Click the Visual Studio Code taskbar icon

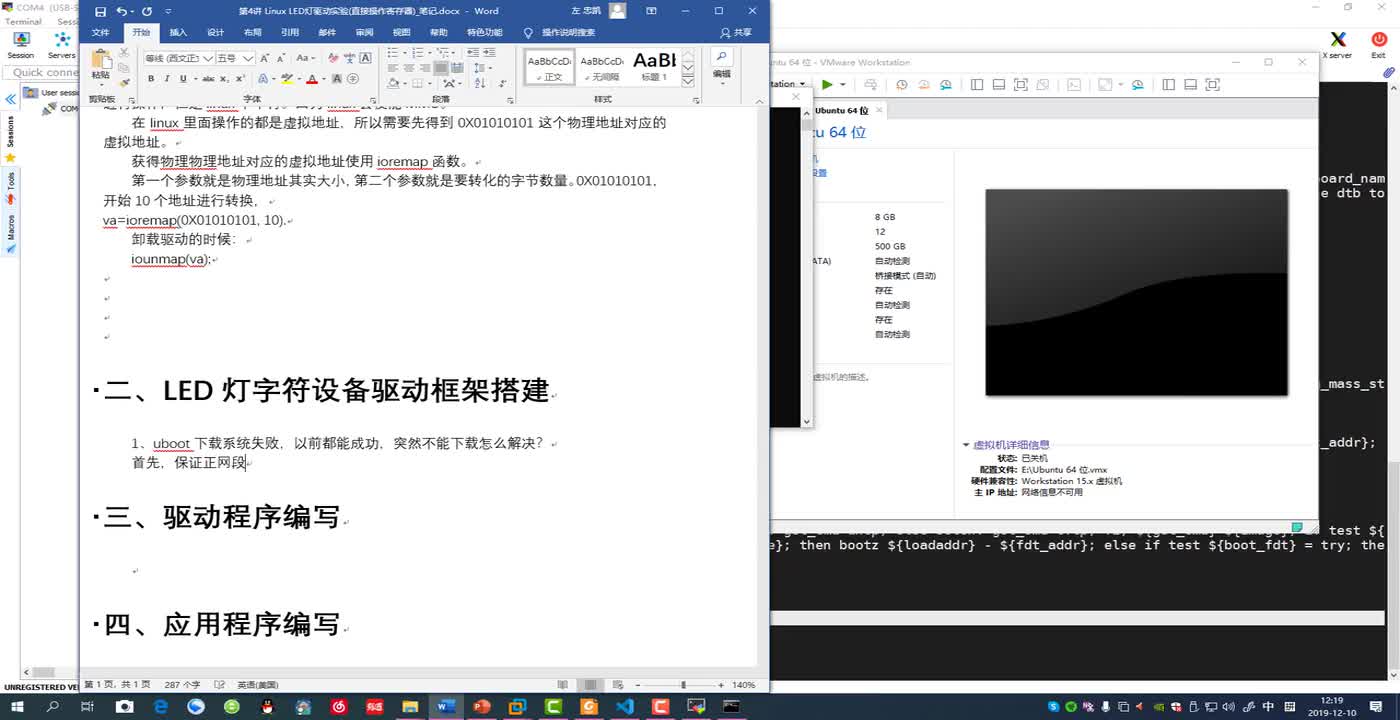click(x=625, y=706)
